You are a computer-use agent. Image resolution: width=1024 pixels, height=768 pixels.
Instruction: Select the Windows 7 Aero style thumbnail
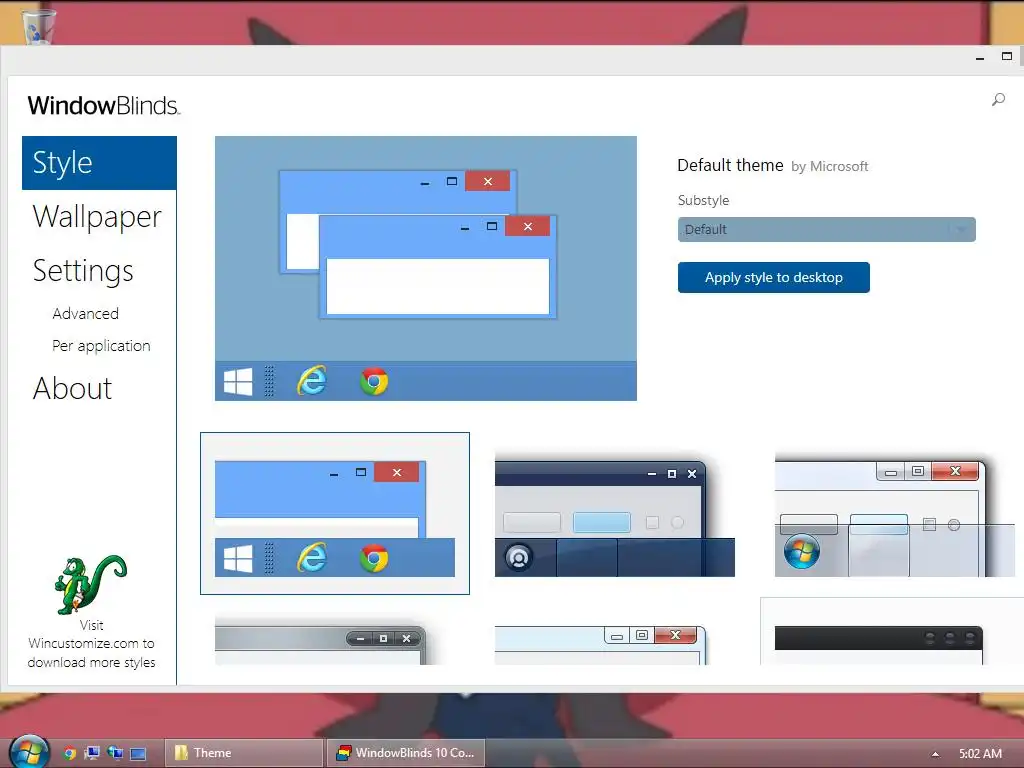tap(894, 515)
